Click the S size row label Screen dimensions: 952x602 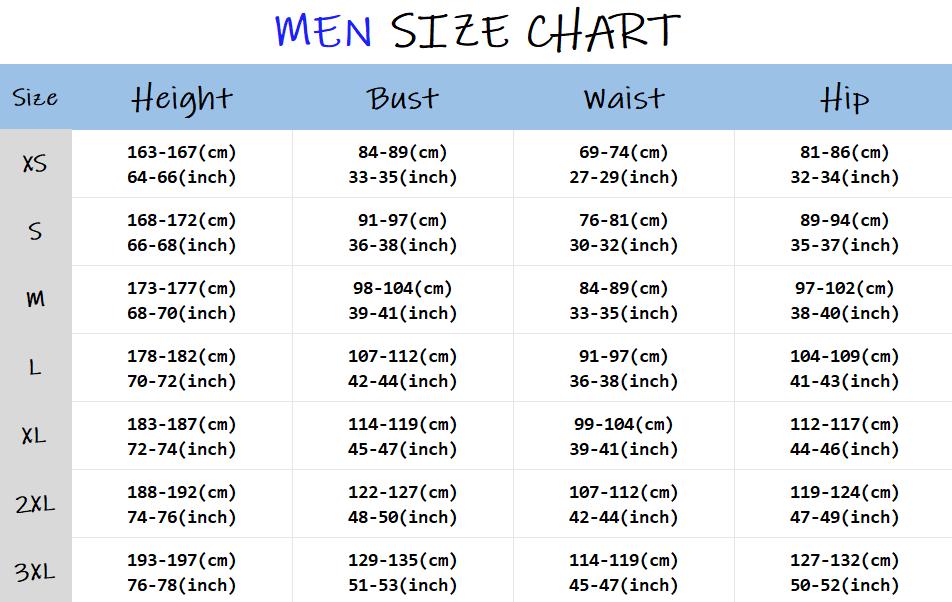(35, 231)
